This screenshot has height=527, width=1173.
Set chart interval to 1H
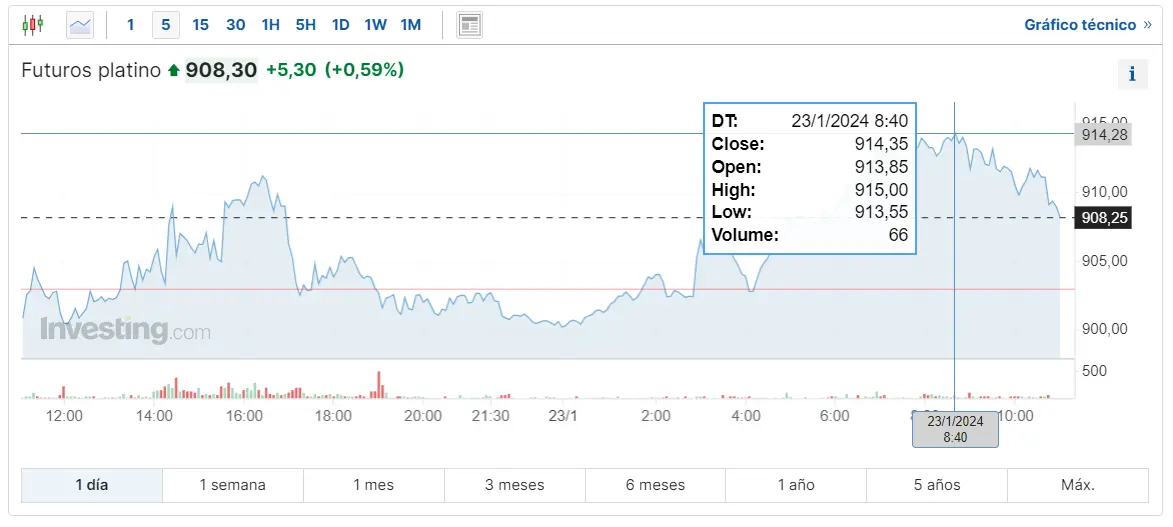pos(271,25)
